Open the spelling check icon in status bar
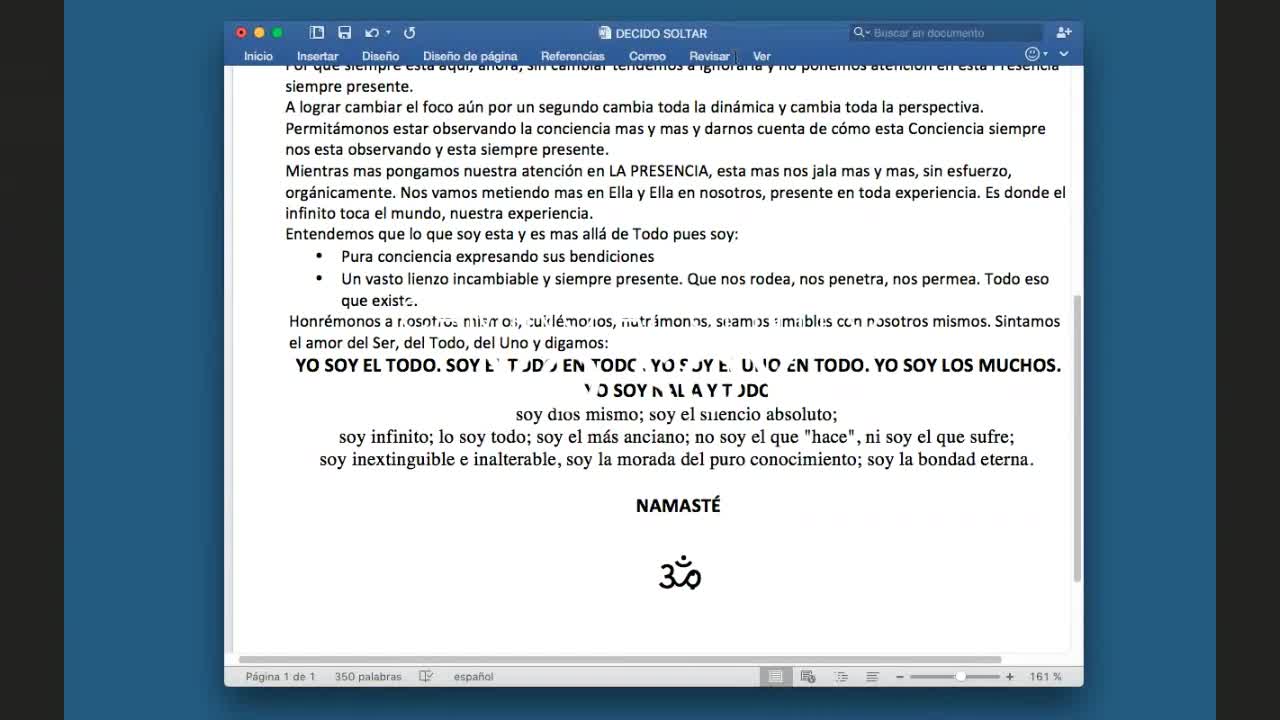Image resolution: width=1280 pixels, height=720 pixels. coord(425,677)
